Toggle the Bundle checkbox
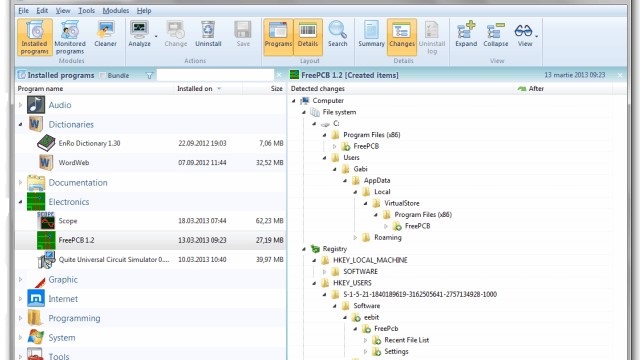Viewport: 640px width, 360px height. tap(103, 76)
